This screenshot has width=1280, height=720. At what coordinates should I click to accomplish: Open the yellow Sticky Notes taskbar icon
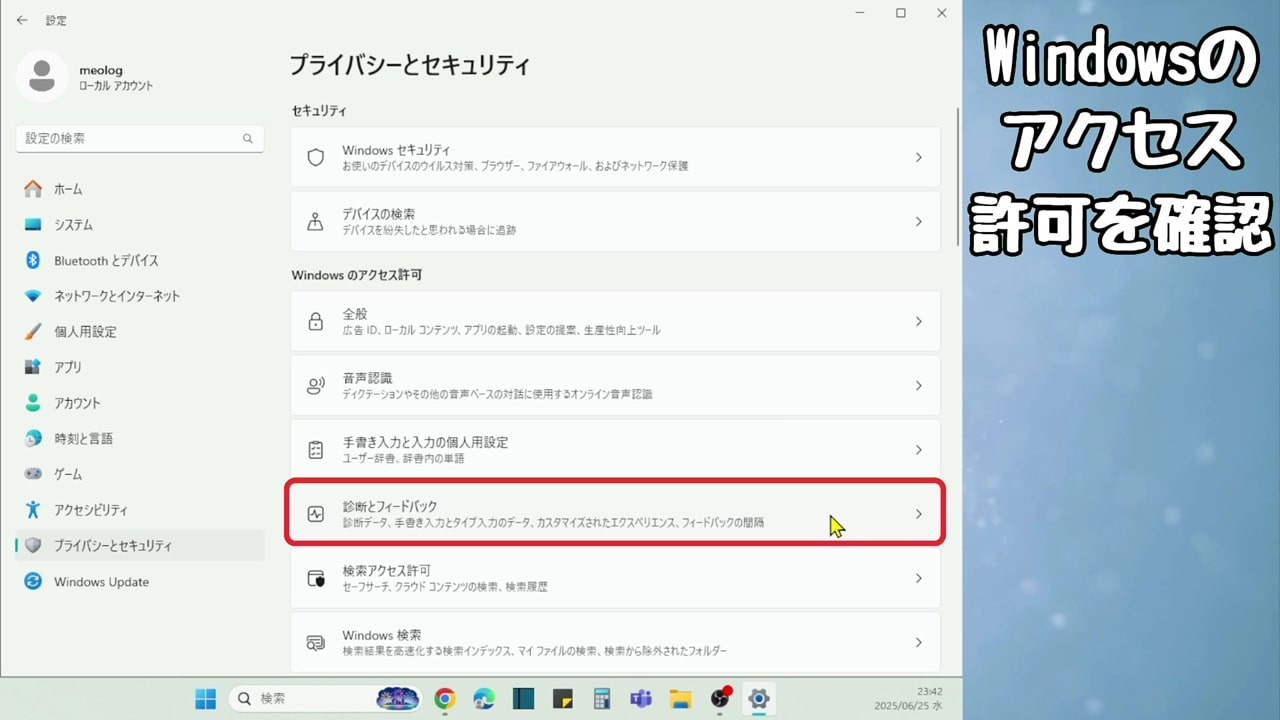coord(563,698)
